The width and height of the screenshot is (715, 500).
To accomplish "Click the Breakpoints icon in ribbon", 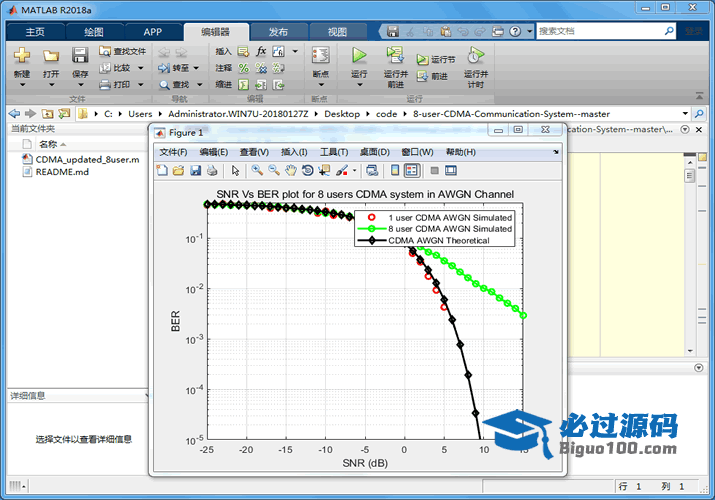I will 321,55.
